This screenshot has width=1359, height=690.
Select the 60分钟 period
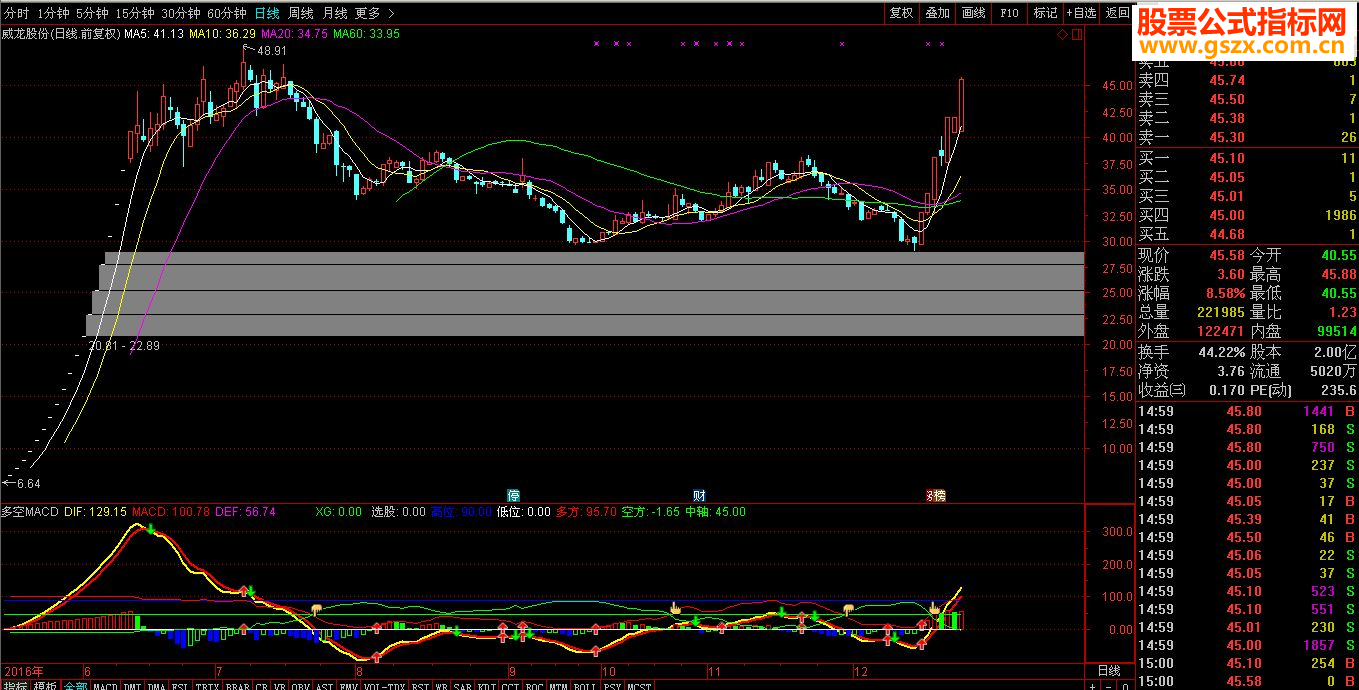point(227,14)
